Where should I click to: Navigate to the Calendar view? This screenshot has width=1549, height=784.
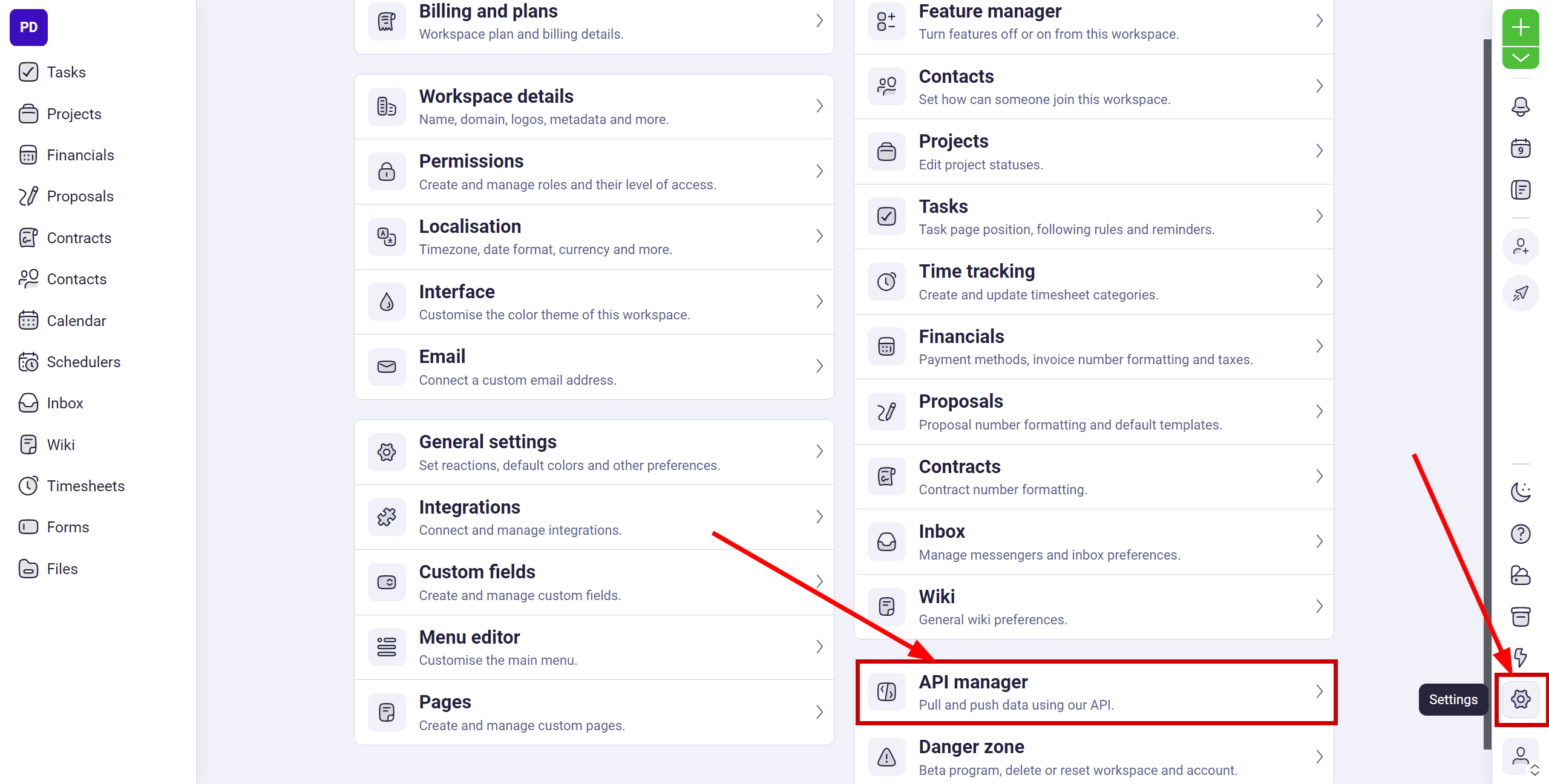[x=75, y=320]
